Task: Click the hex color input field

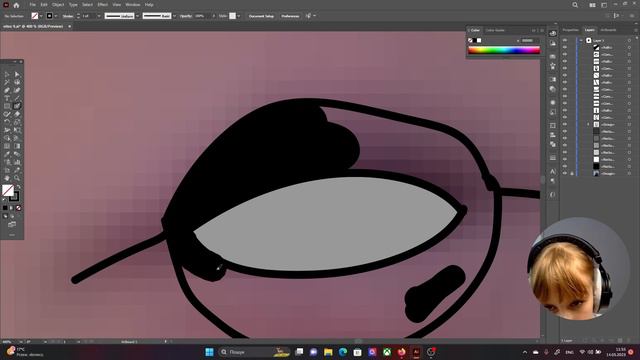Action: point(529,40)
